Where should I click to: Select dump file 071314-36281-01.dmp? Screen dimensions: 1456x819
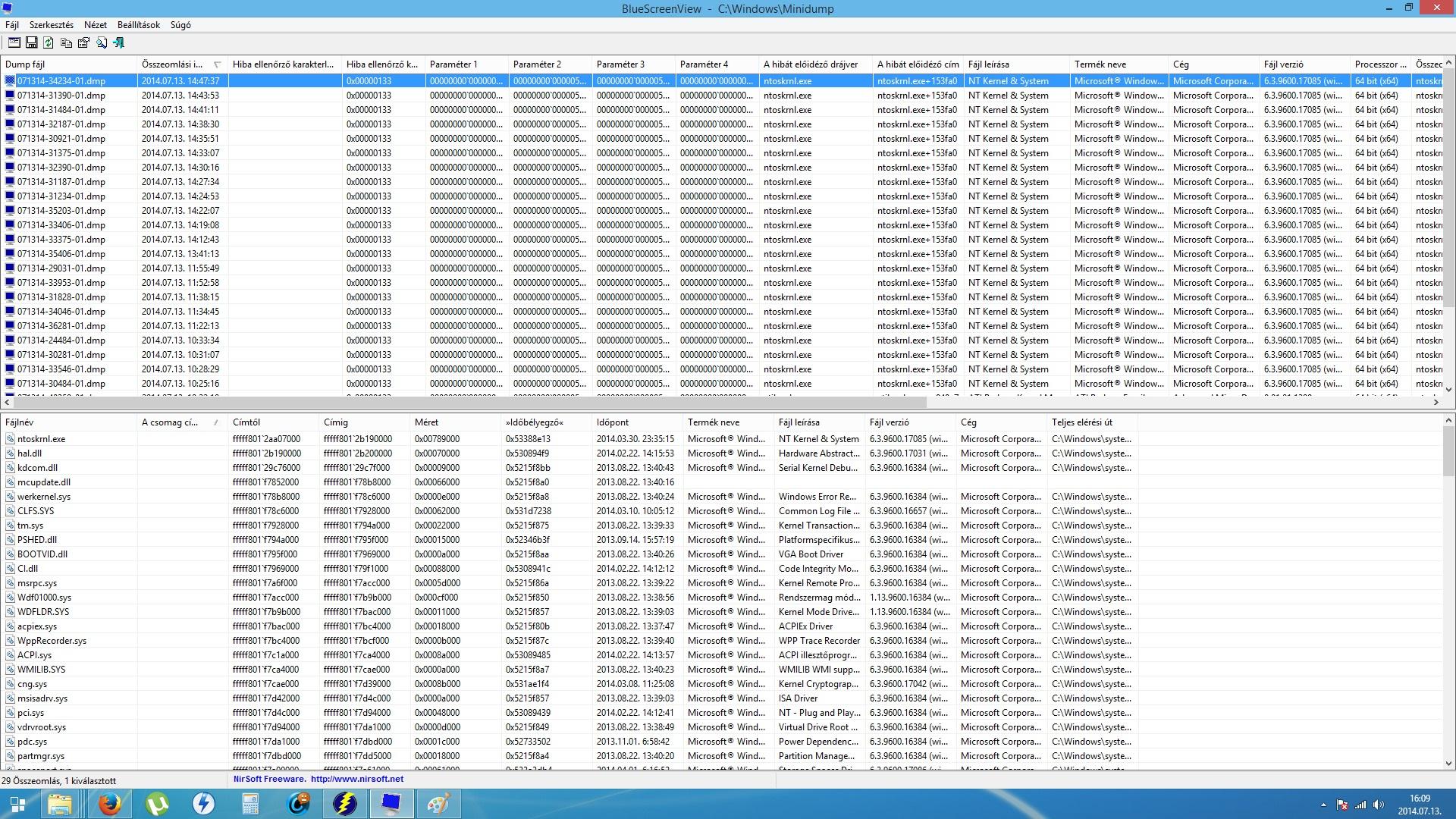tap(61, 326)
